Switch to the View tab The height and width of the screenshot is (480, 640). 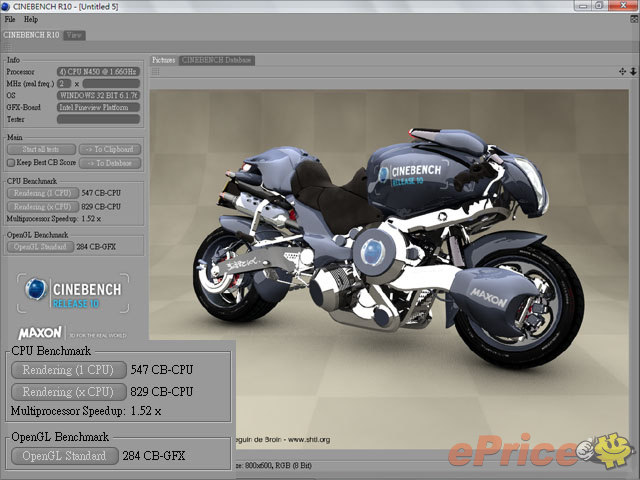74,35
